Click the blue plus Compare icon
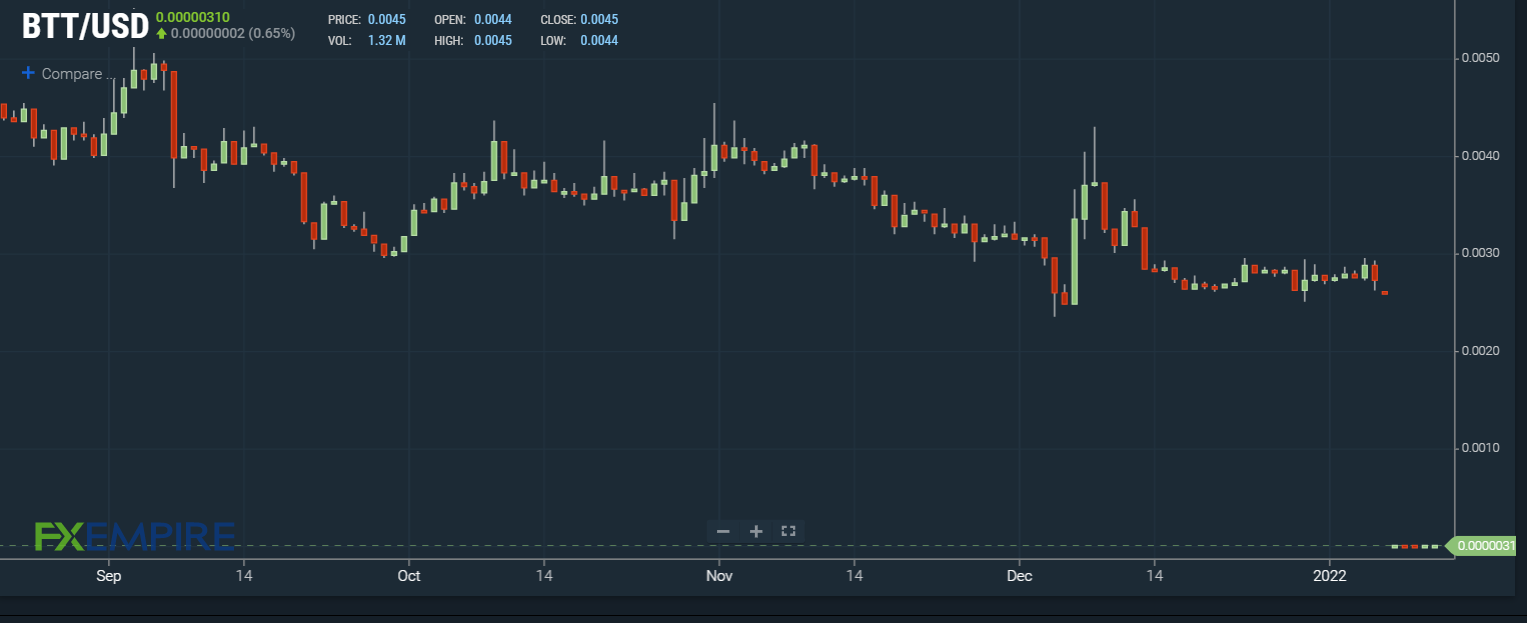Viewport: 1527px width, 623px height. pyautogui.click(x=28, y=73)
